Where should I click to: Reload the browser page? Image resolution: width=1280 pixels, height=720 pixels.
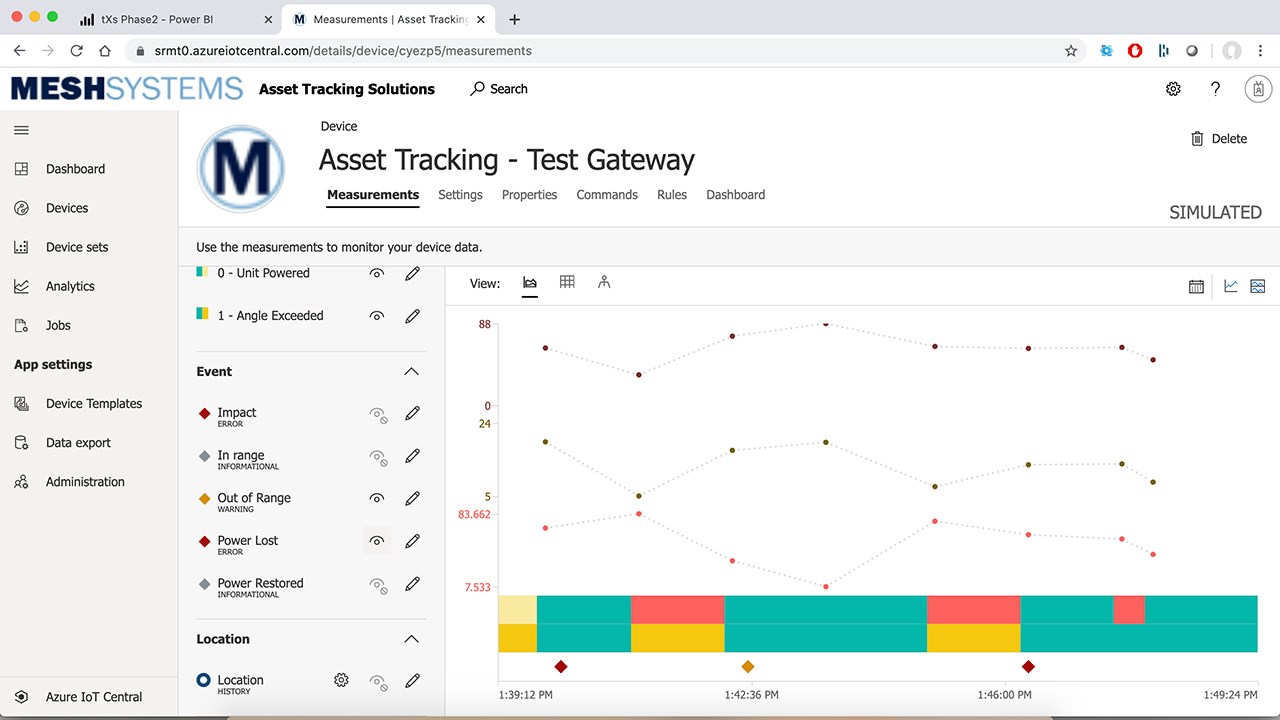pyautogui.click(x=76, y=50)
